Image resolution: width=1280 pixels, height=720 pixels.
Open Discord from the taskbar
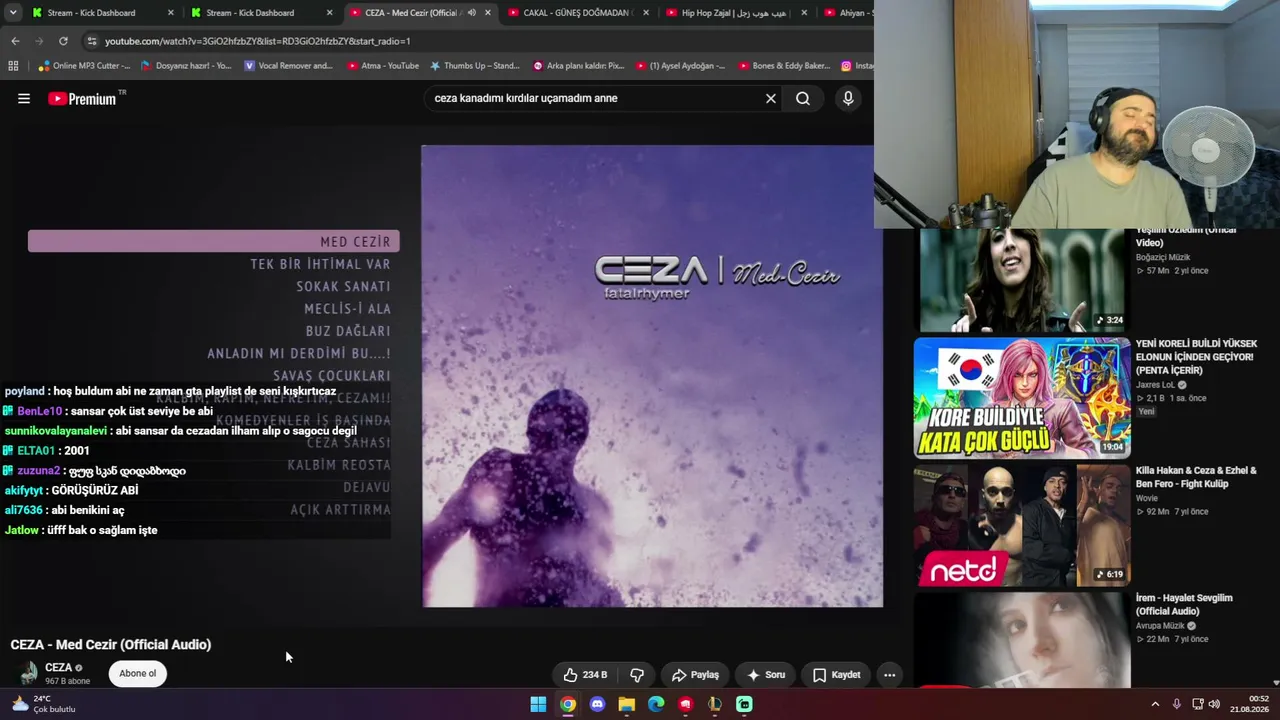597,704
